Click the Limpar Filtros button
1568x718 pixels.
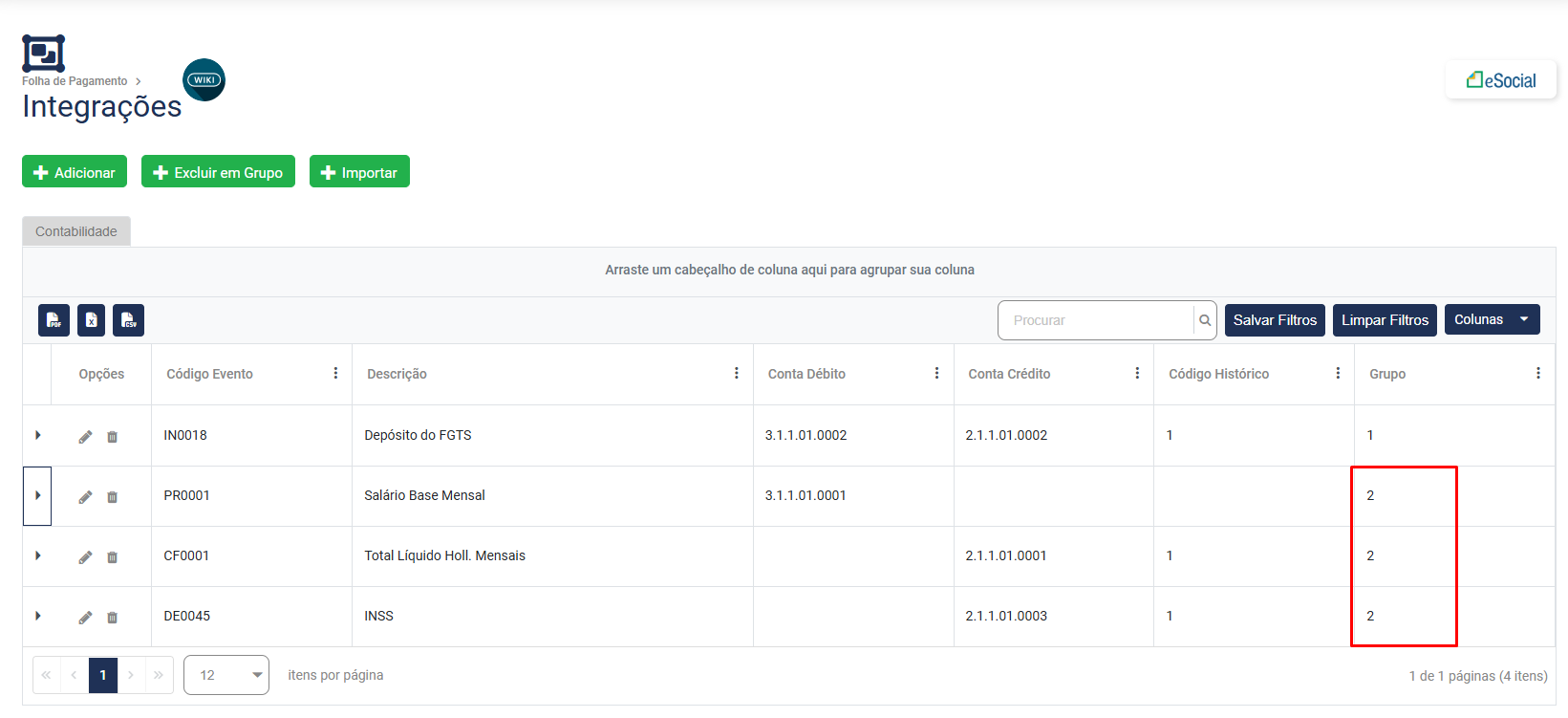click(x=1384, y=319)
